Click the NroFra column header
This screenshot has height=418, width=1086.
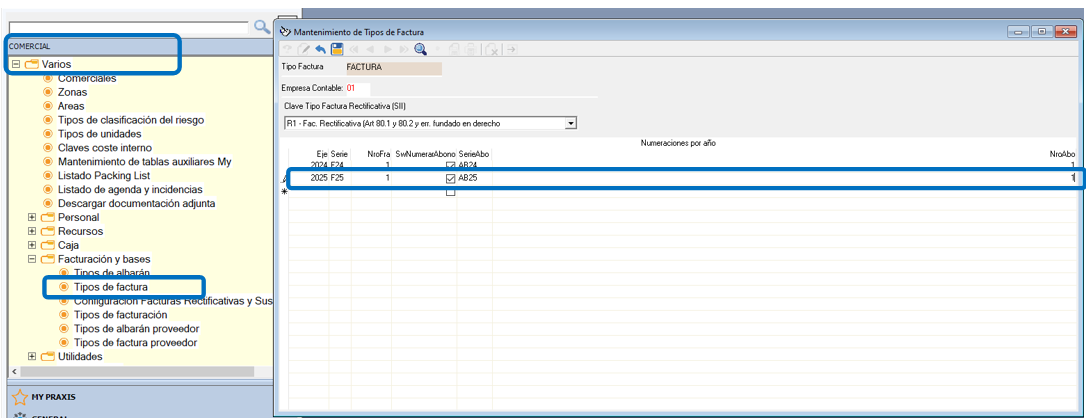pyautogui.click(x=380, y=154)
